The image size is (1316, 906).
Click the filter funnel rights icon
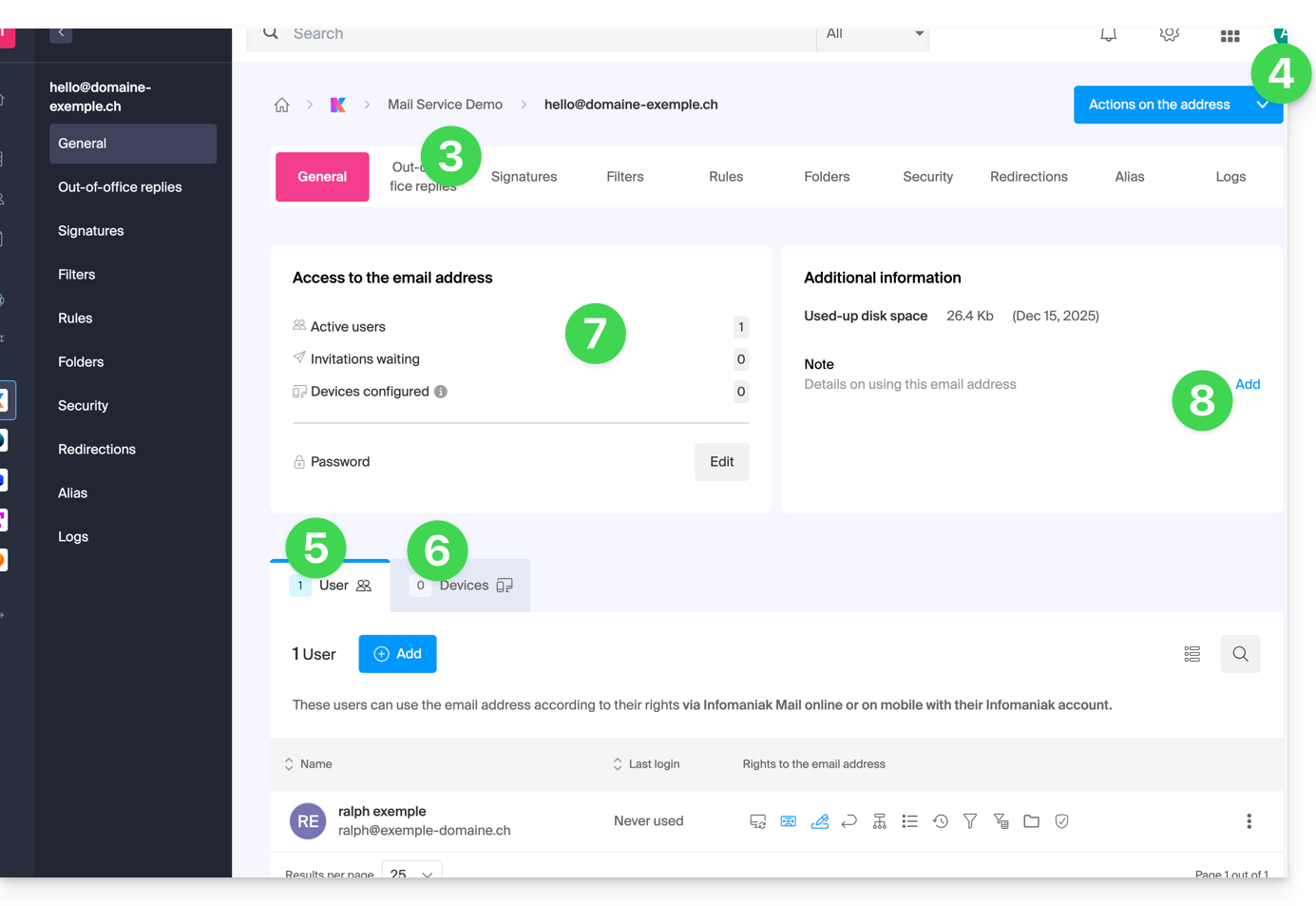pos(970,821)
